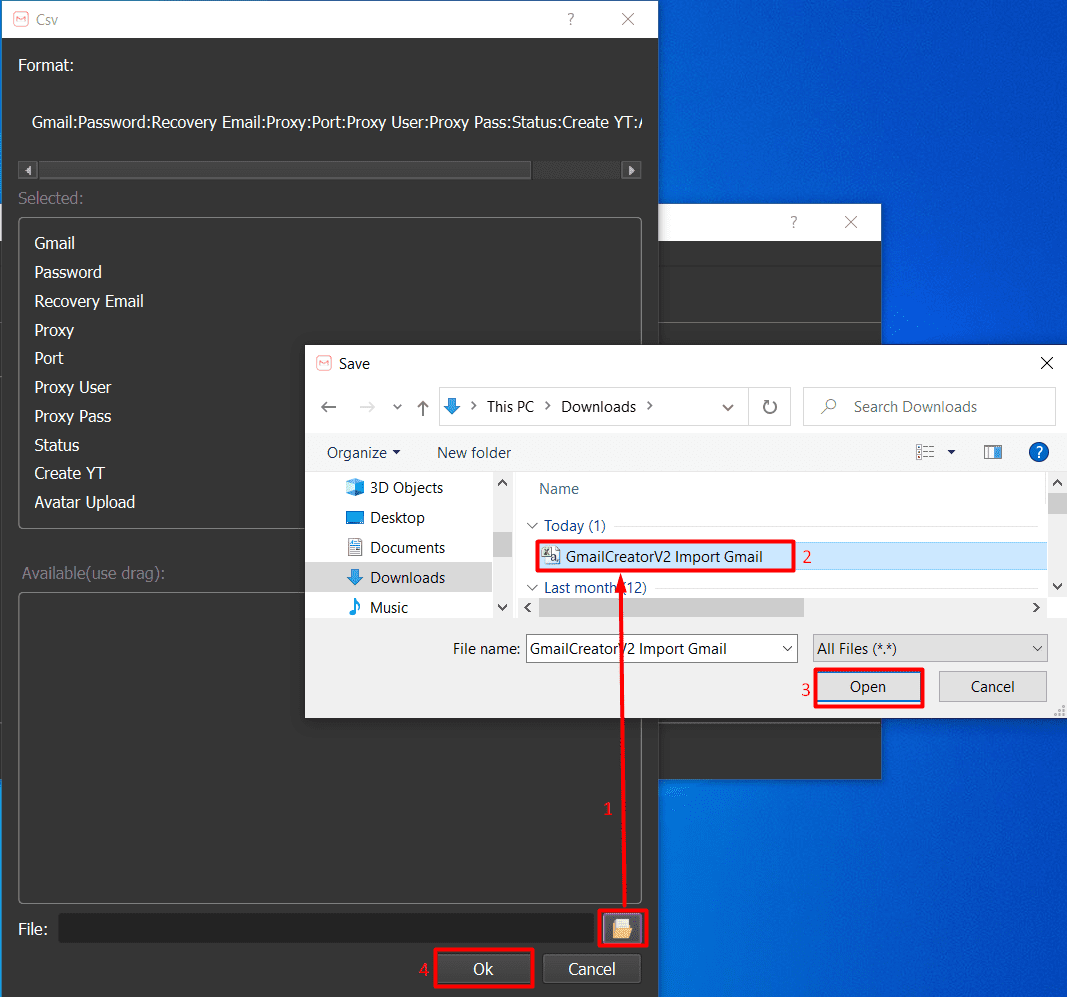1067x997 pixels.
Task: Click file list horizontal scrollbar thumb
Action: [x=671, y=607]
